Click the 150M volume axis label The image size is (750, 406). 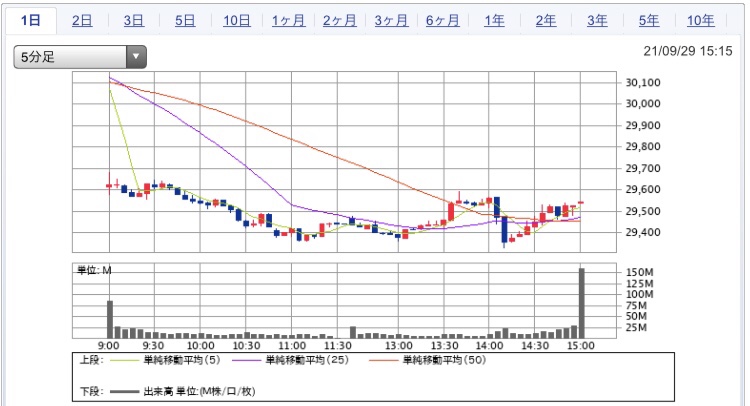click(x=640, y=272)
